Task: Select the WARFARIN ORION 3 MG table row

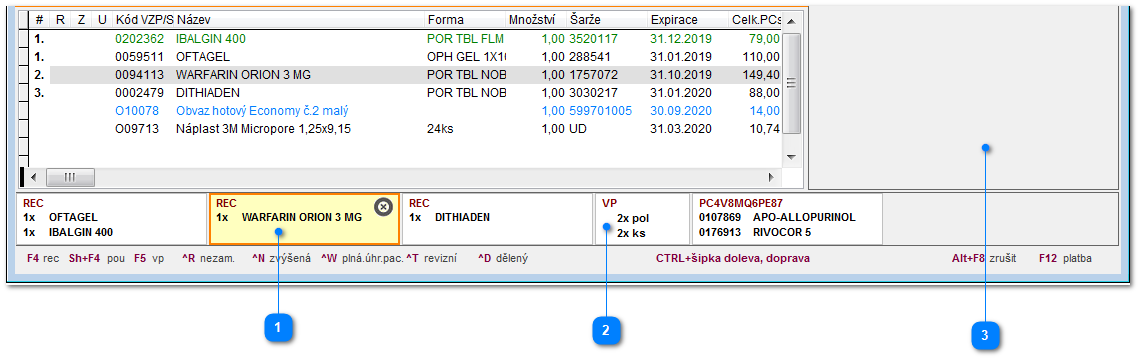Action: [x=405, y=74]
